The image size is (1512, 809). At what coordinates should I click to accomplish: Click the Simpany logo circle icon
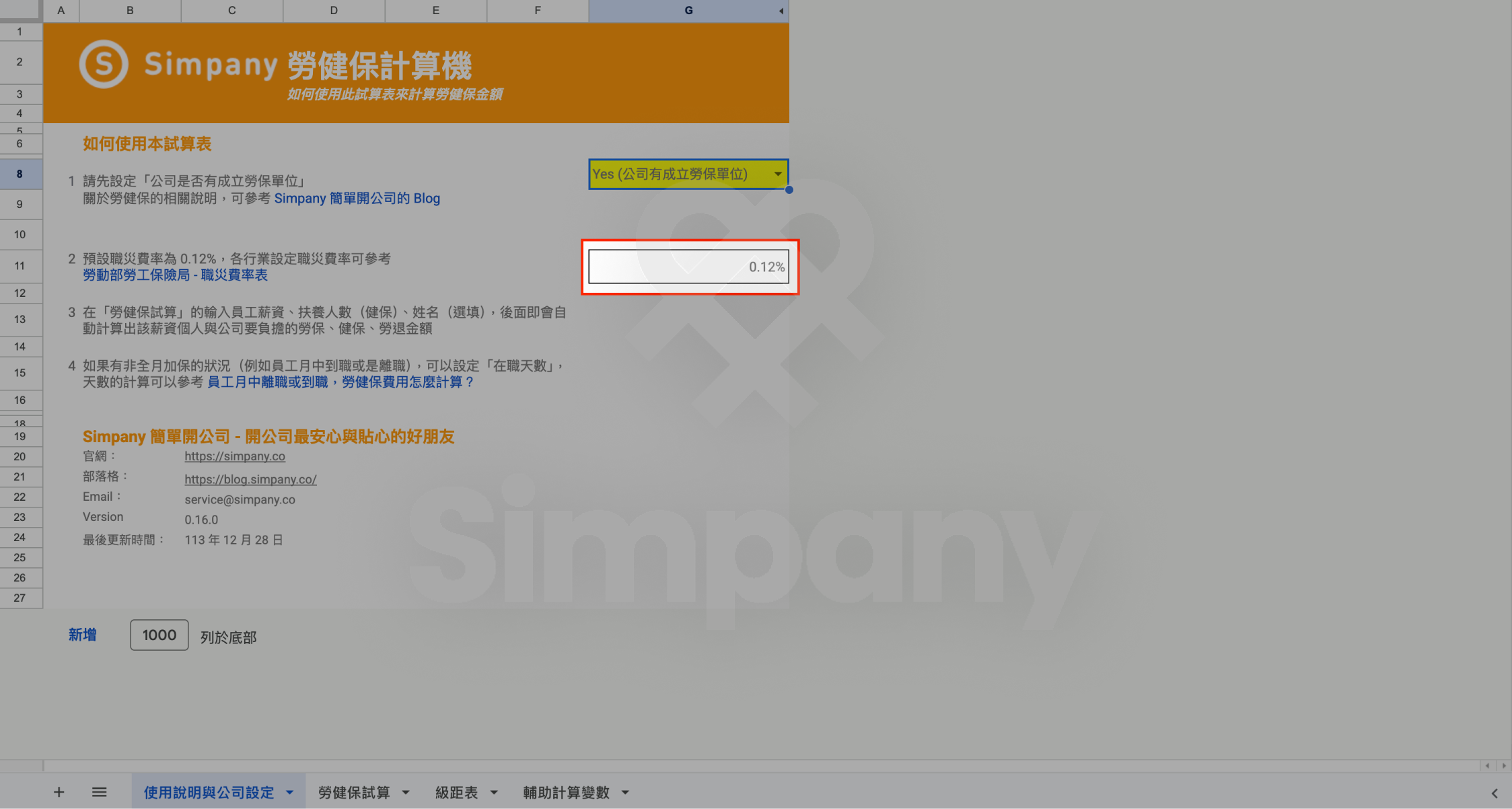pyautogui.click(x=104, y=64)
